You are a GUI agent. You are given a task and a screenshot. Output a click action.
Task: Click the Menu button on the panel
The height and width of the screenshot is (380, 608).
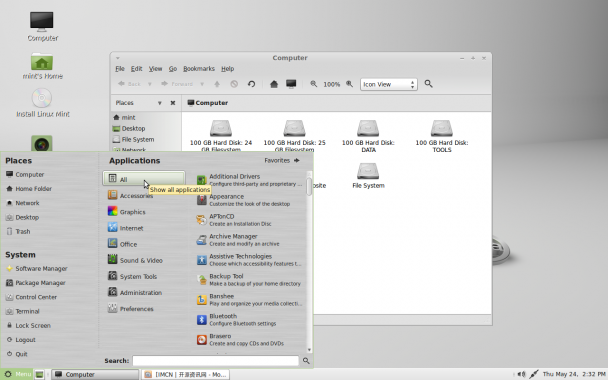coord(17,374)
